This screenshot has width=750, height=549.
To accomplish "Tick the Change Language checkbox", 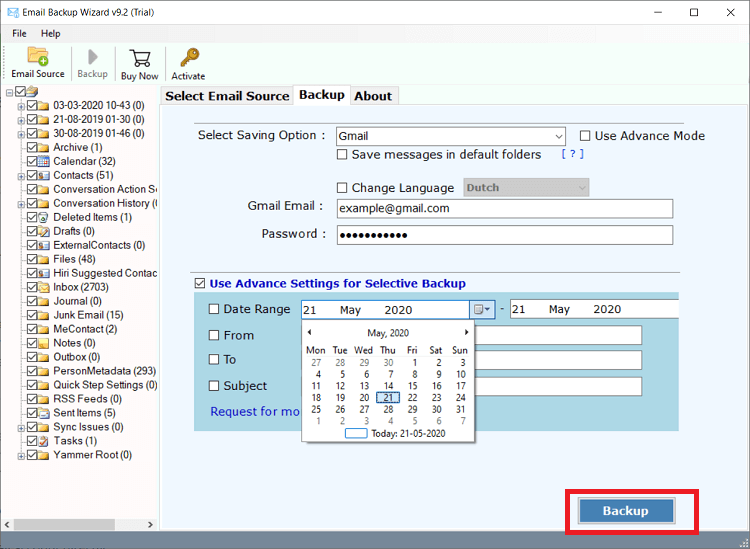I will 342,188.
